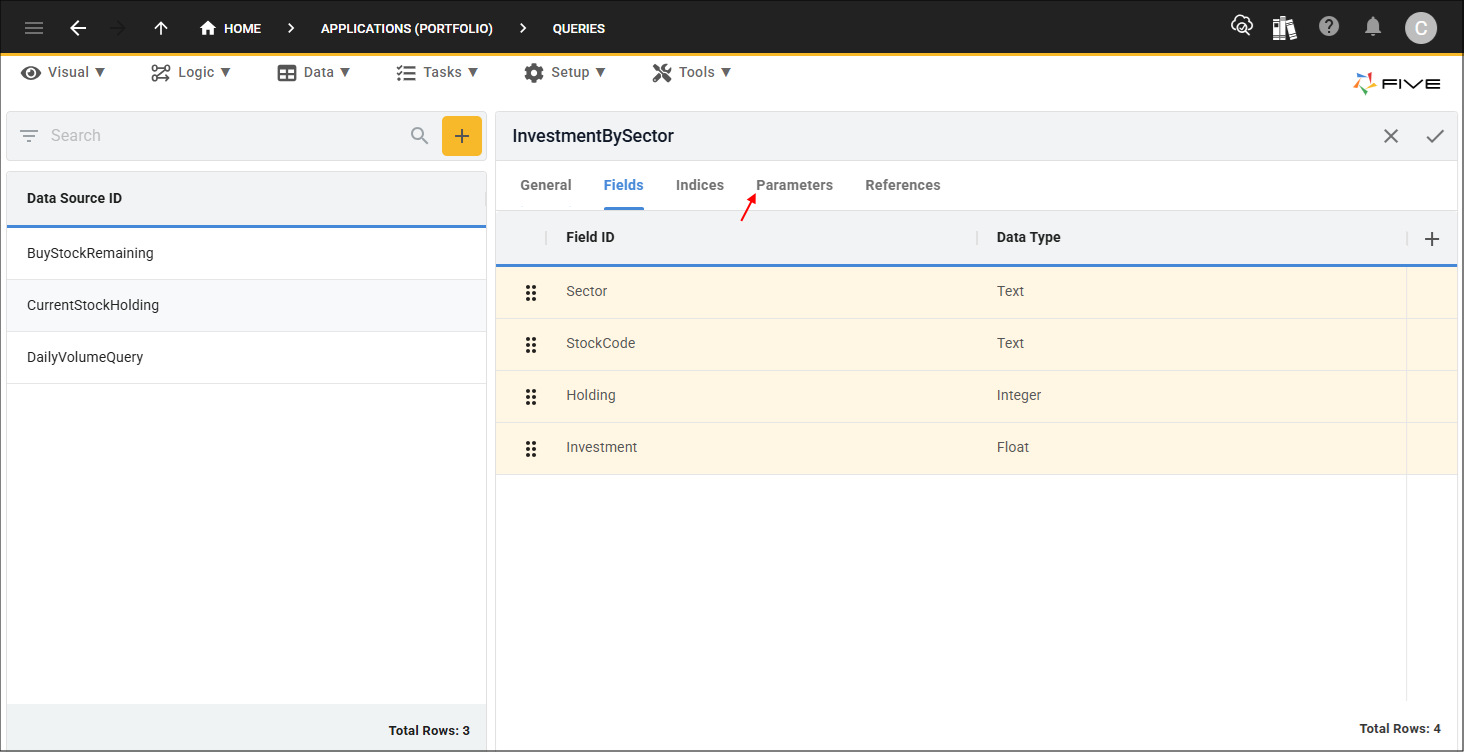Expand the Visual menu dropdown

(x=63, y=72)
